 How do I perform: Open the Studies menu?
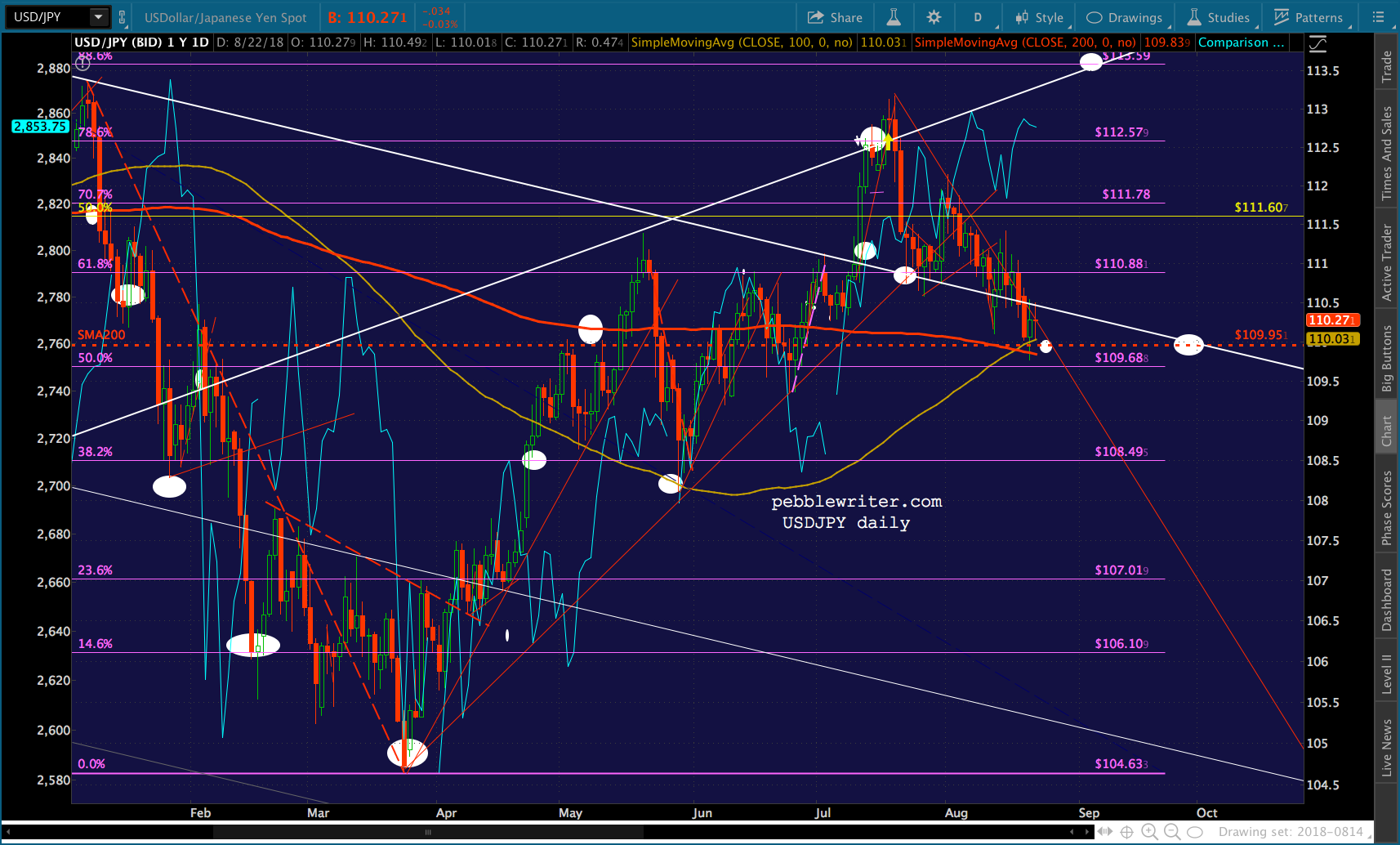(x=1219, y=17)
